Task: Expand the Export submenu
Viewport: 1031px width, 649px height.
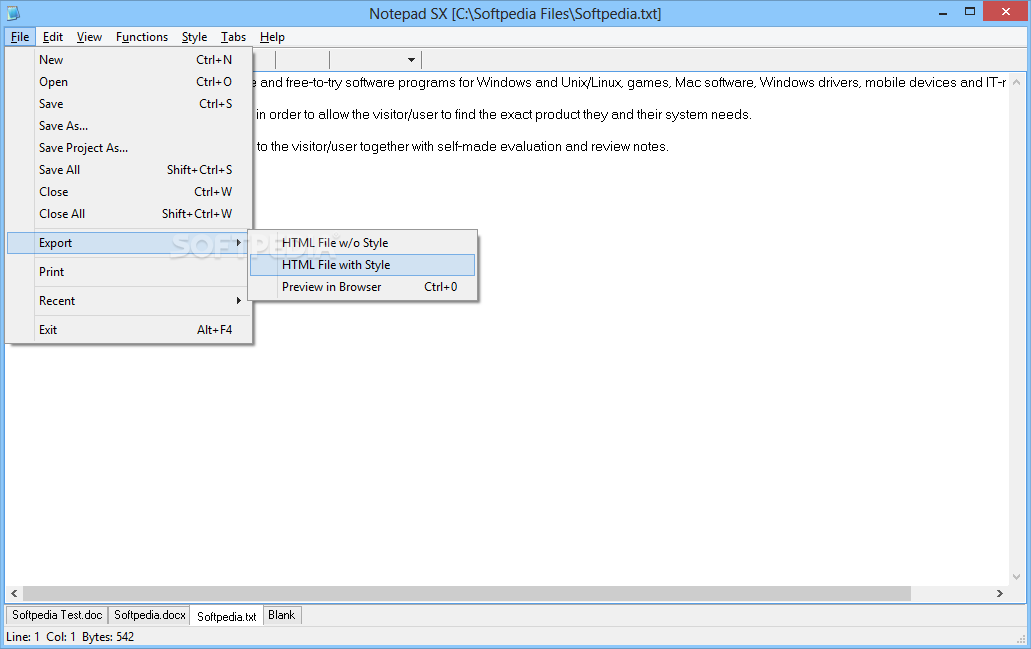Action: click(130, 243)
